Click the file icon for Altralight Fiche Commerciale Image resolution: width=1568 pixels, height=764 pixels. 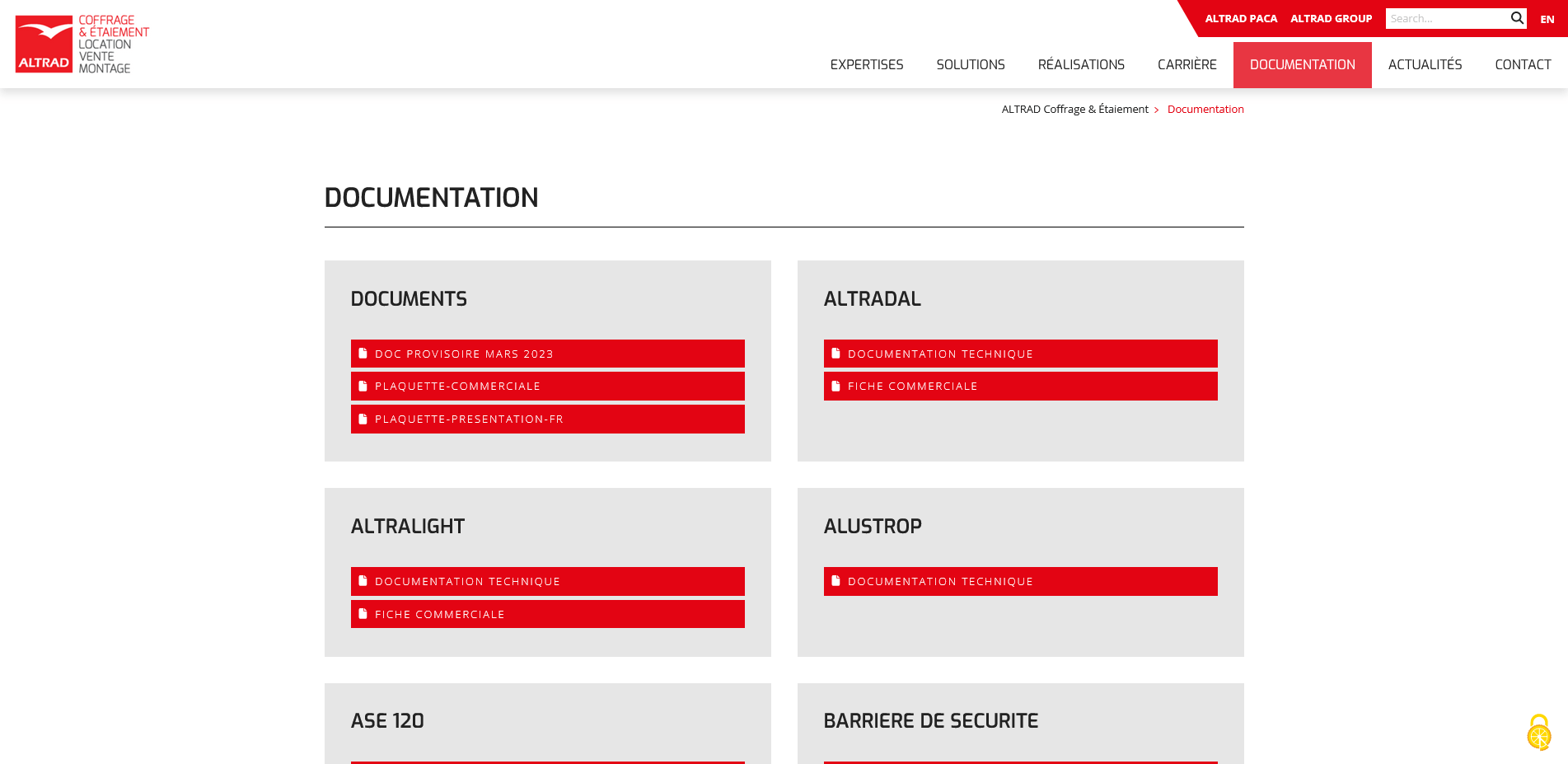[x=363, y=614]
